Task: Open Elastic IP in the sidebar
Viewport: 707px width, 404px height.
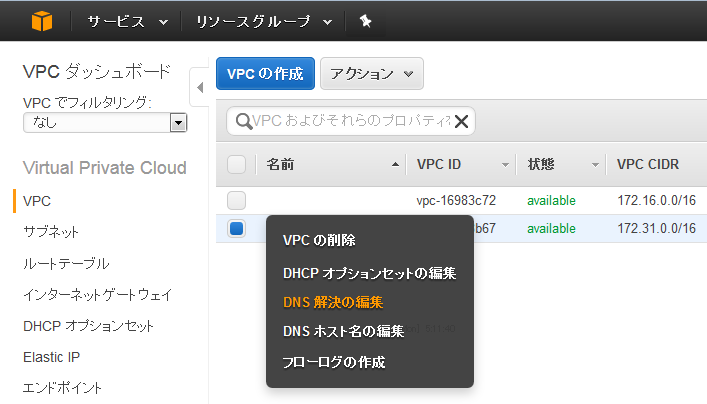Action: pos(51,357)
